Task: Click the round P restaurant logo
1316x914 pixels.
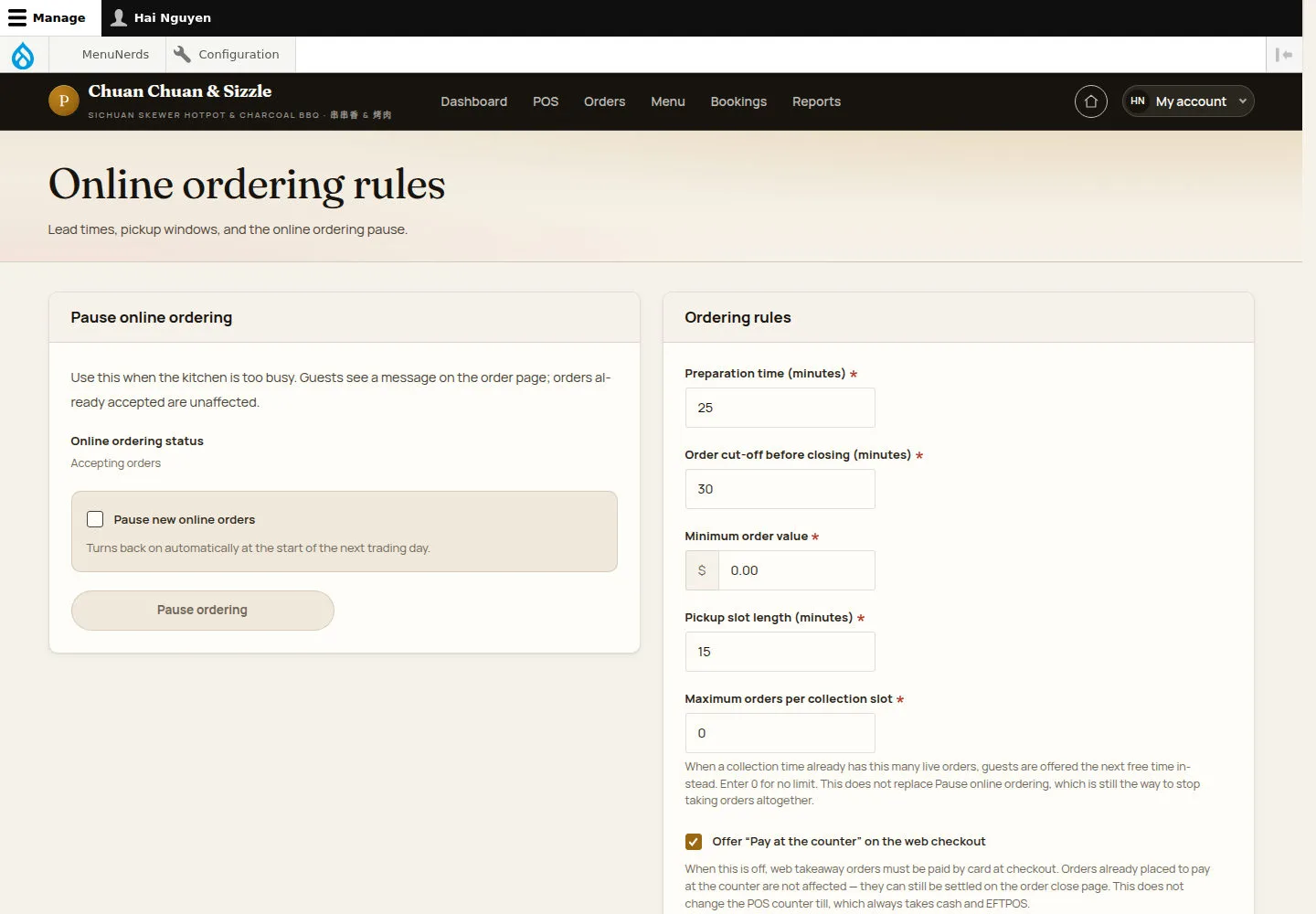Action: 64,101
